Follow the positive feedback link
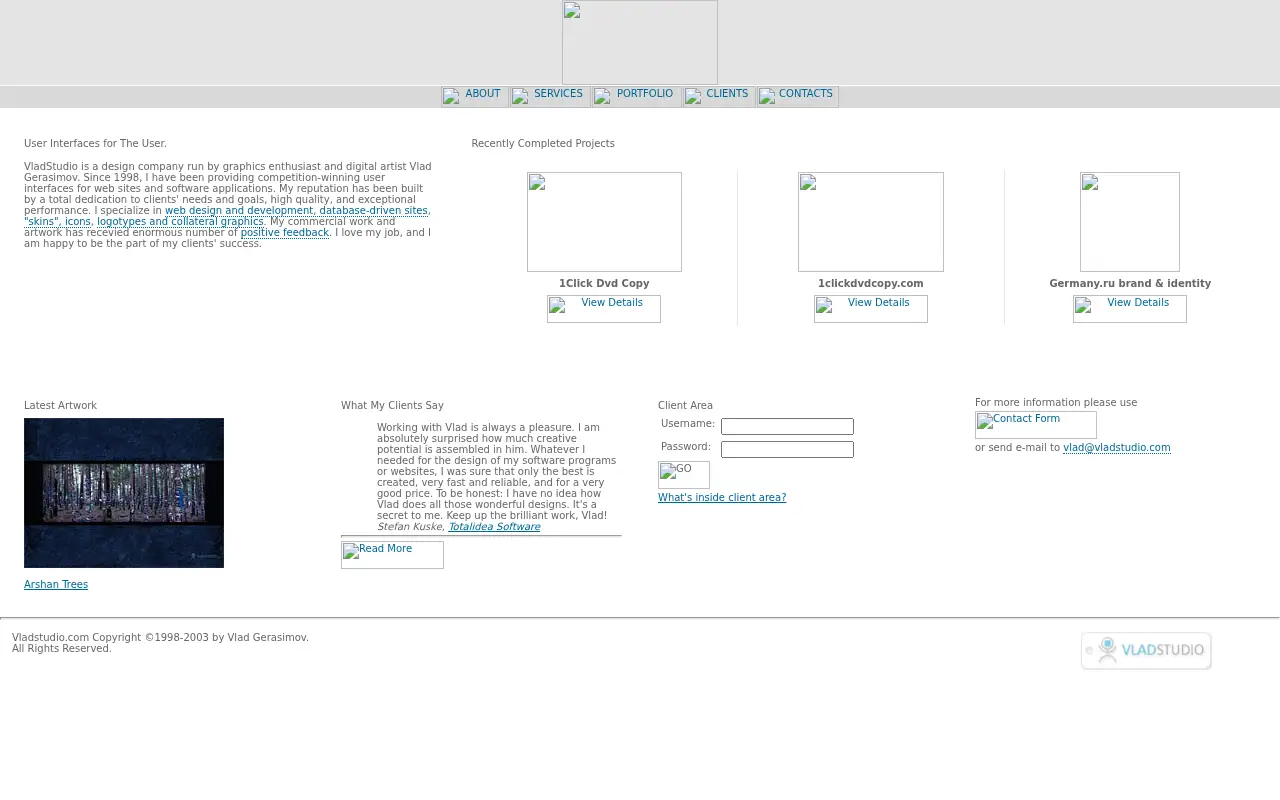 (285, 233)
